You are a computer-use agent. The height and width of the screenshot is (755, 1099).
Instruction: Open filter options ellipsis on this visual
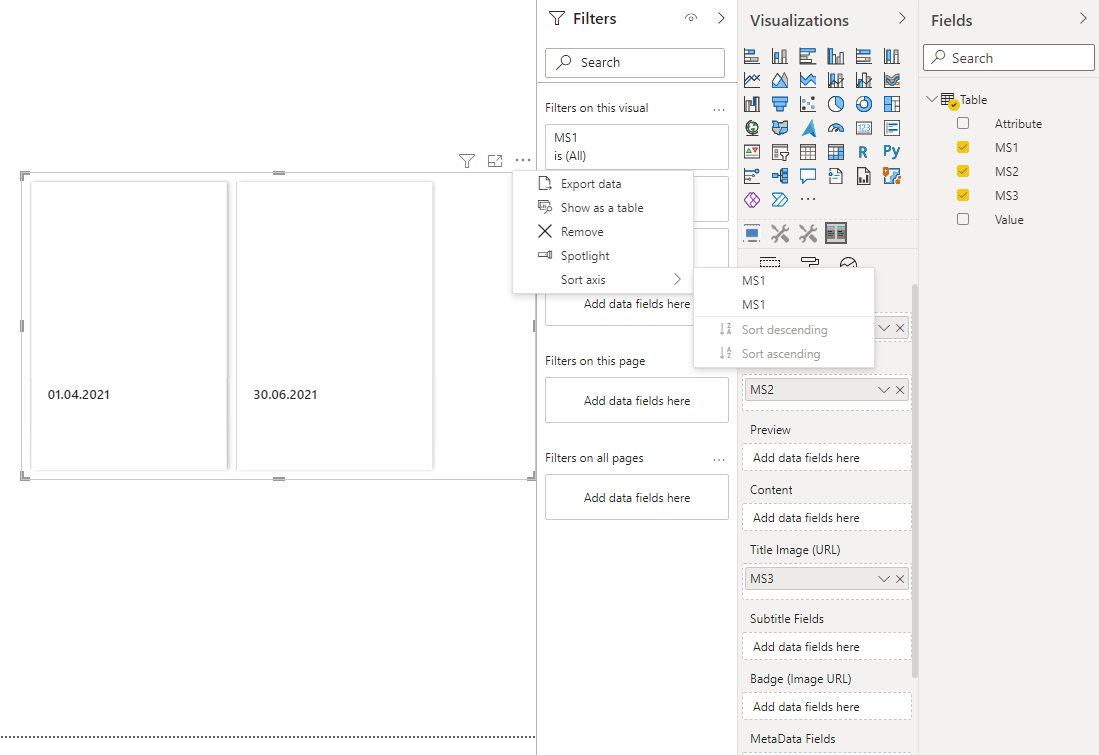pyautogui.click(x=718, y=109)
